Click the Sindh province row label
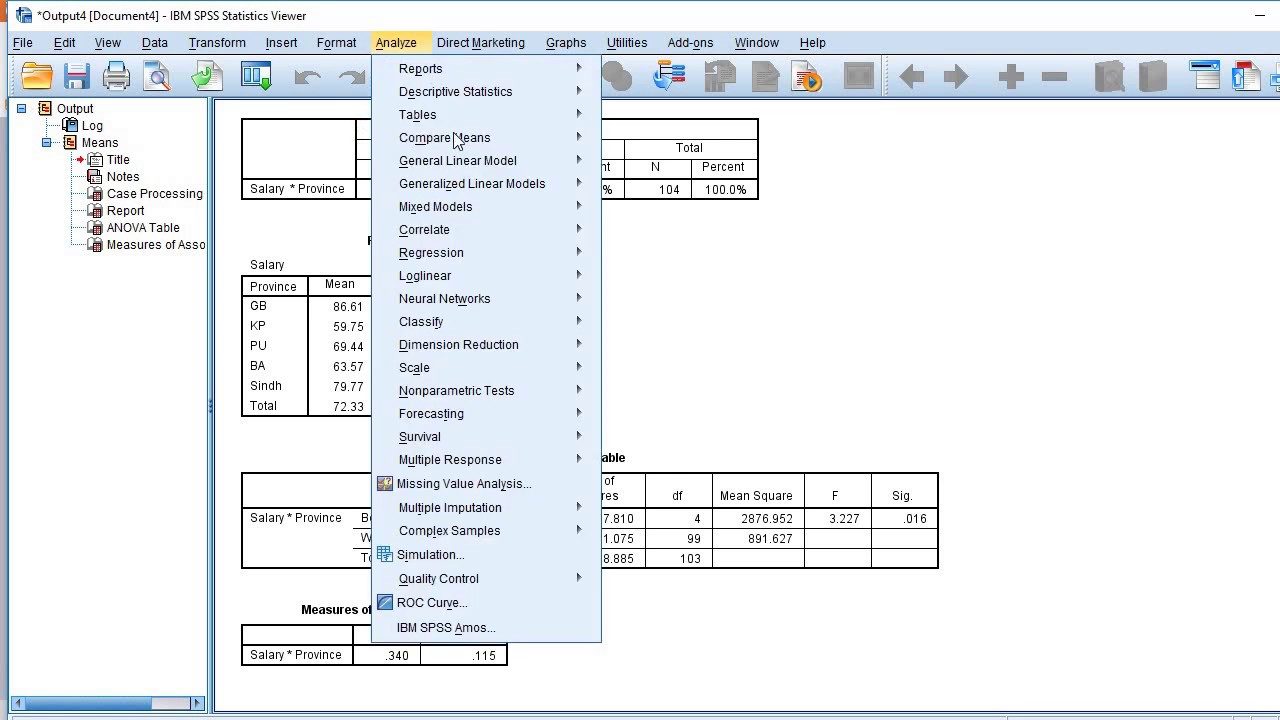Screen dimensions: 1280x720 [266, 386]
